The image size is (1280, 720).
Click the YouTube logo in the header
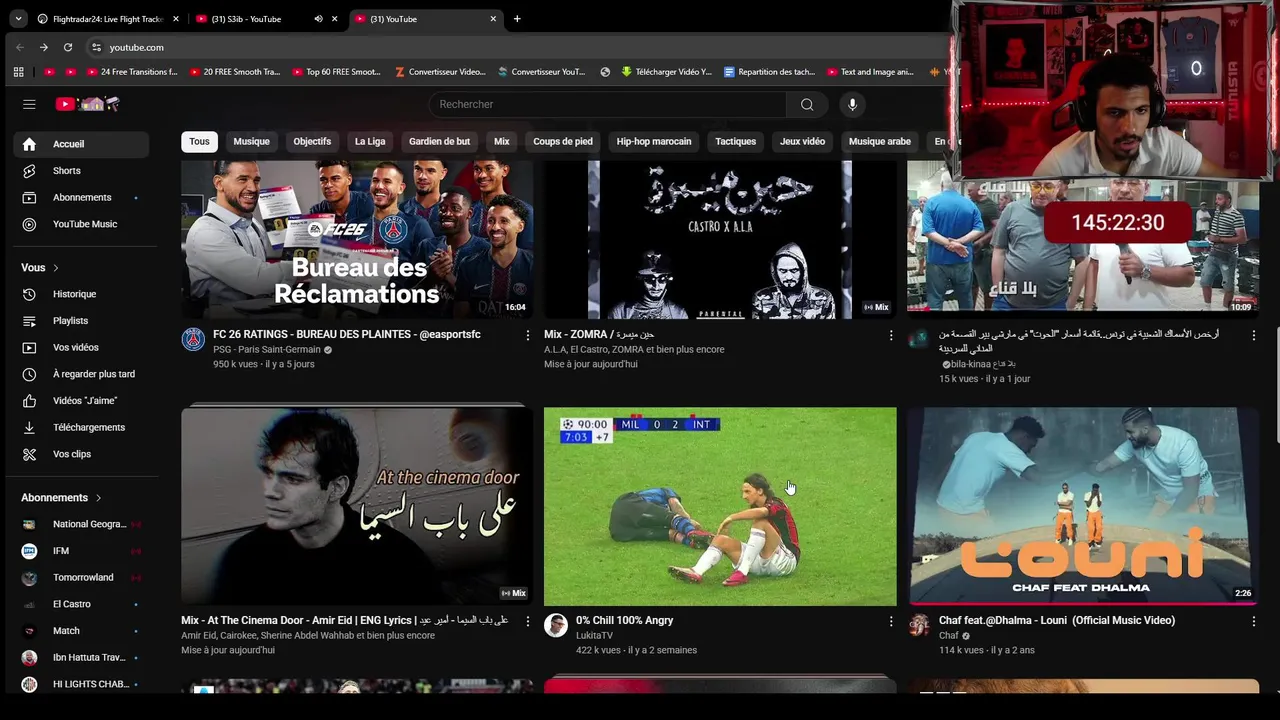pyautogui.click(x=87, y=104)
